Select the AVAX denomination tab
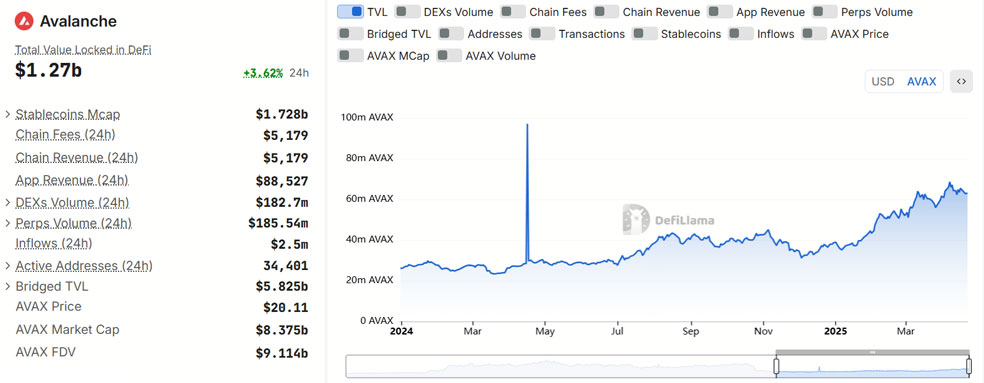 tap(921, 82)
